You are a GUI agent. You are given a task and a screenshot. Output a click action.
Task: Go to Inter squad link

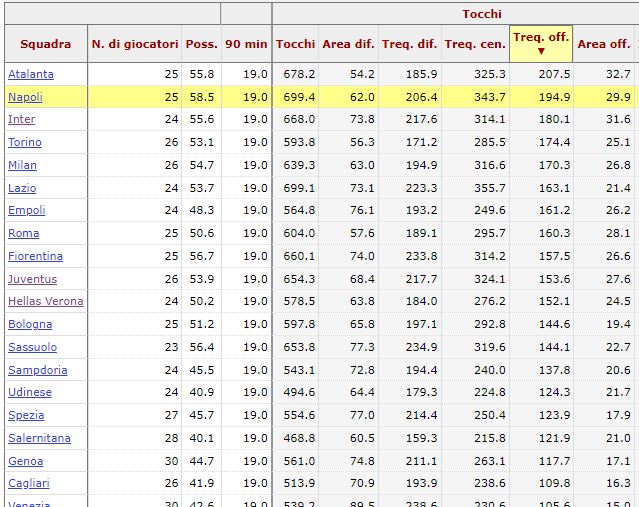21,120
